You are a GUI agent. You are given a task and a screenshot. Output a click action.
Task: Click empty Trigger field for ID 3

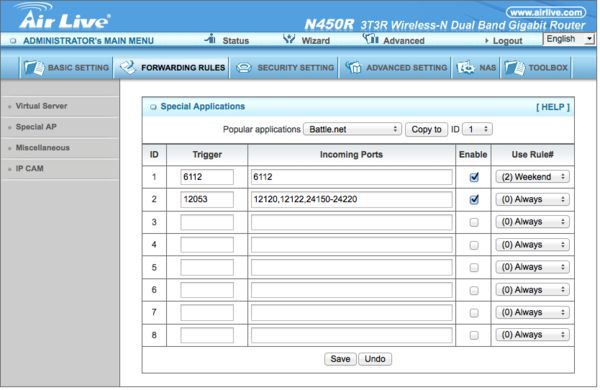click(x=207, y=222)
